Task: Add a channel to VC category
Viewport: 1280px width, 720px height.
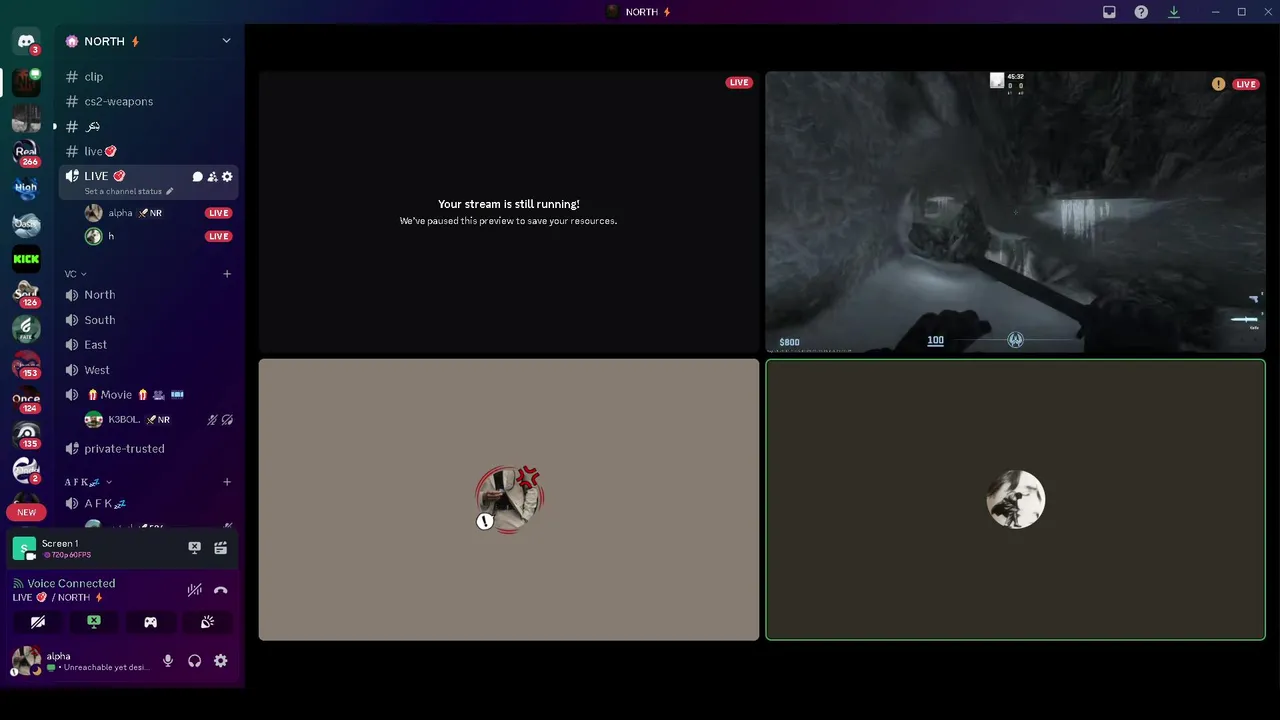Action: 227,274
